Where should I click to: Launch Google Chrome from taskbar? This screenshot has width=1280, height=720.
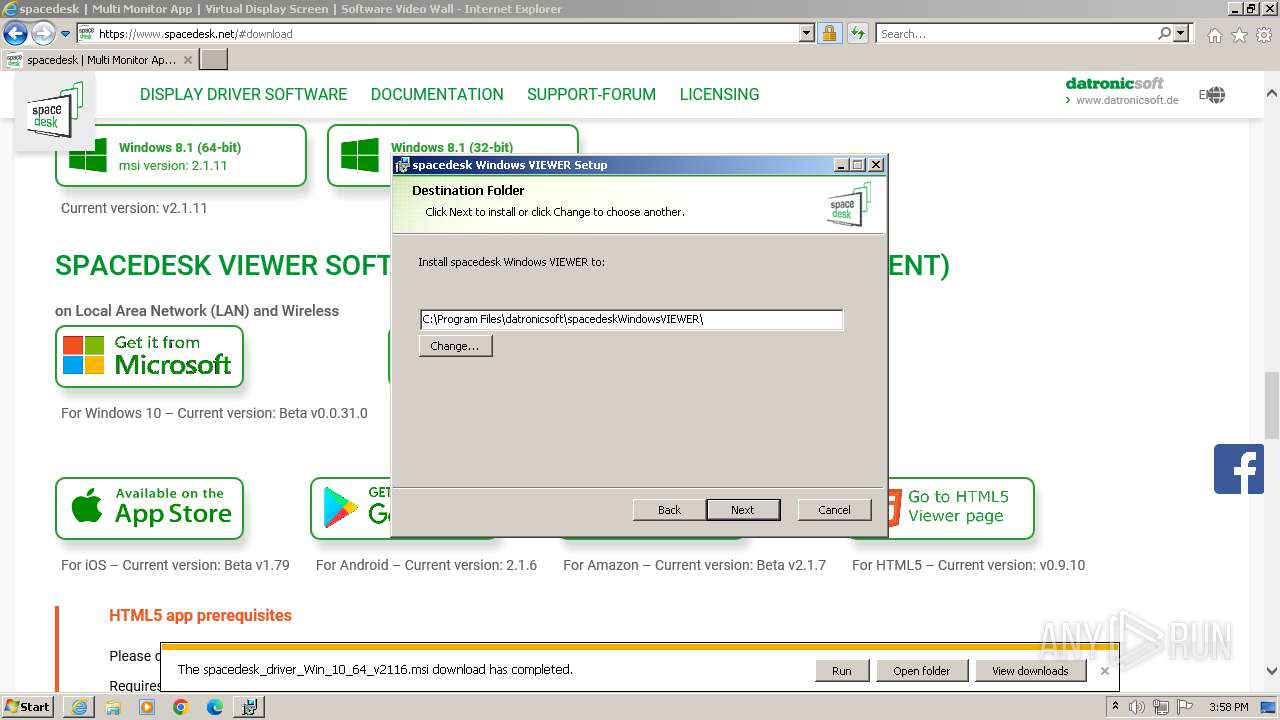pyautogui.click(x=181, y=707)
